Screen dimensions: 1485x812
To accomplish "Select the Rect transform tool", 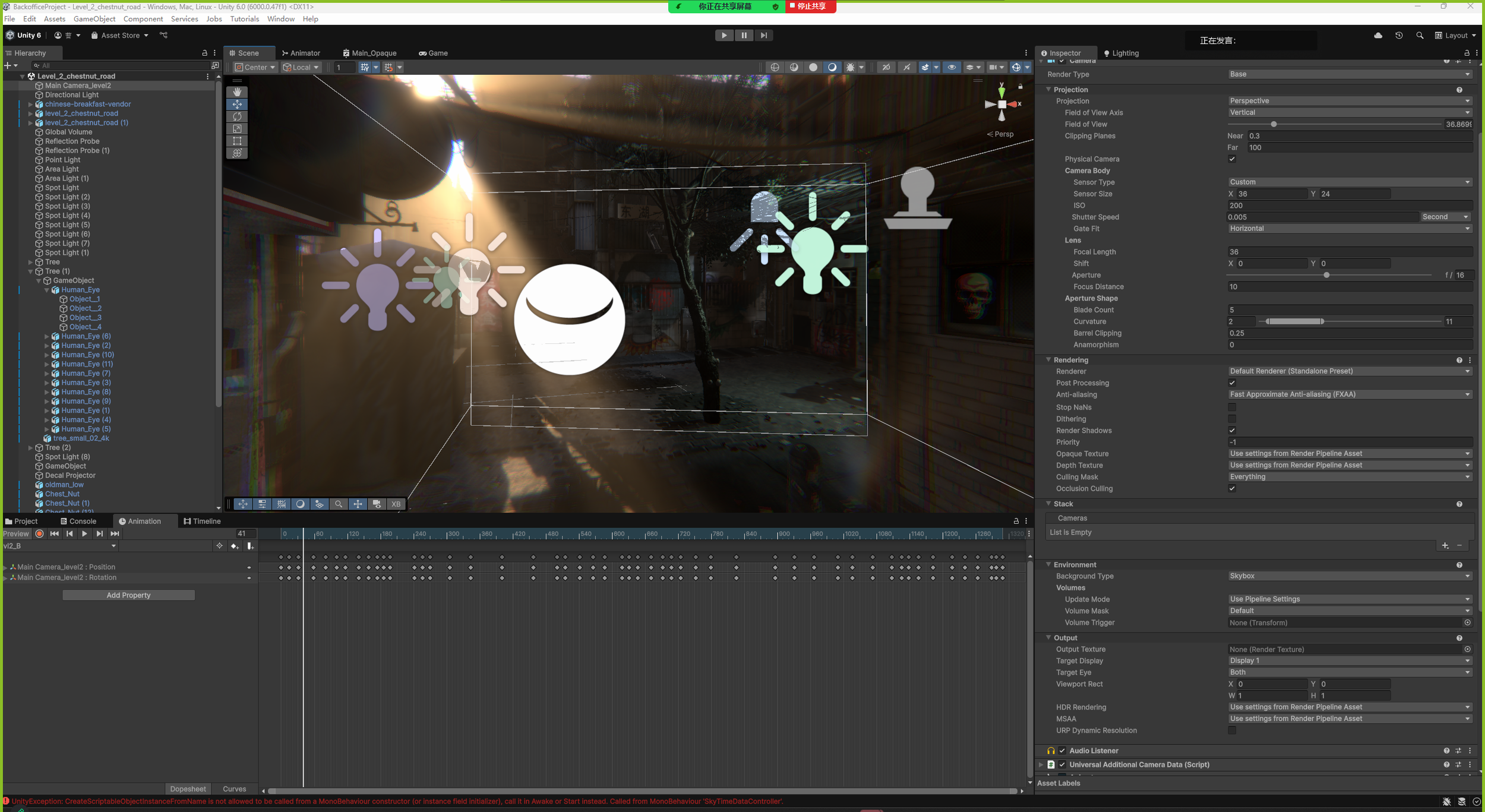I will pyautogui.click(x=237, y=141).
